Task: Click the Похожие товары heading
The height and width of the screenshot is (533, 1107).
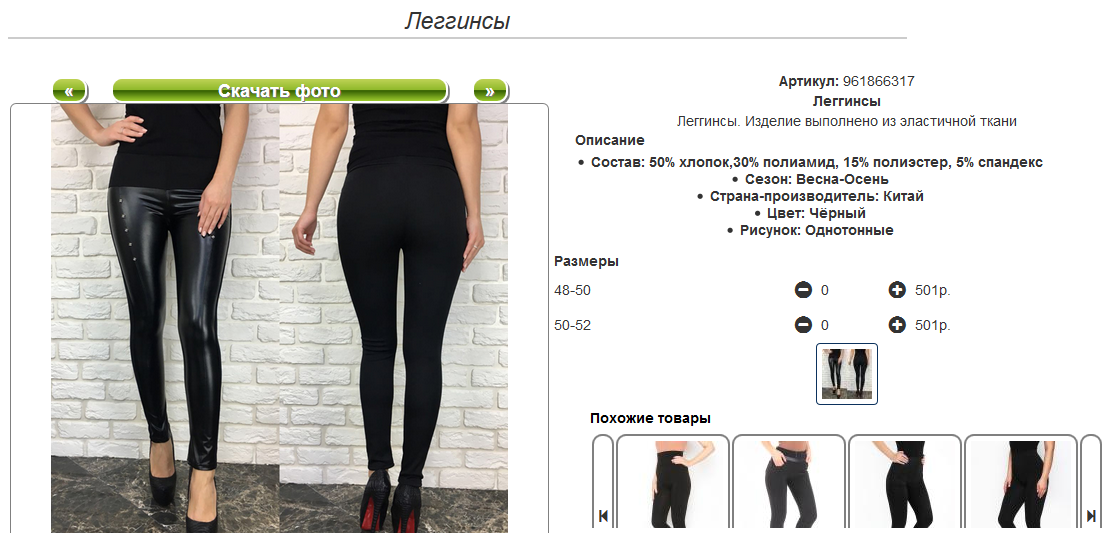Action: coord(650,419)
